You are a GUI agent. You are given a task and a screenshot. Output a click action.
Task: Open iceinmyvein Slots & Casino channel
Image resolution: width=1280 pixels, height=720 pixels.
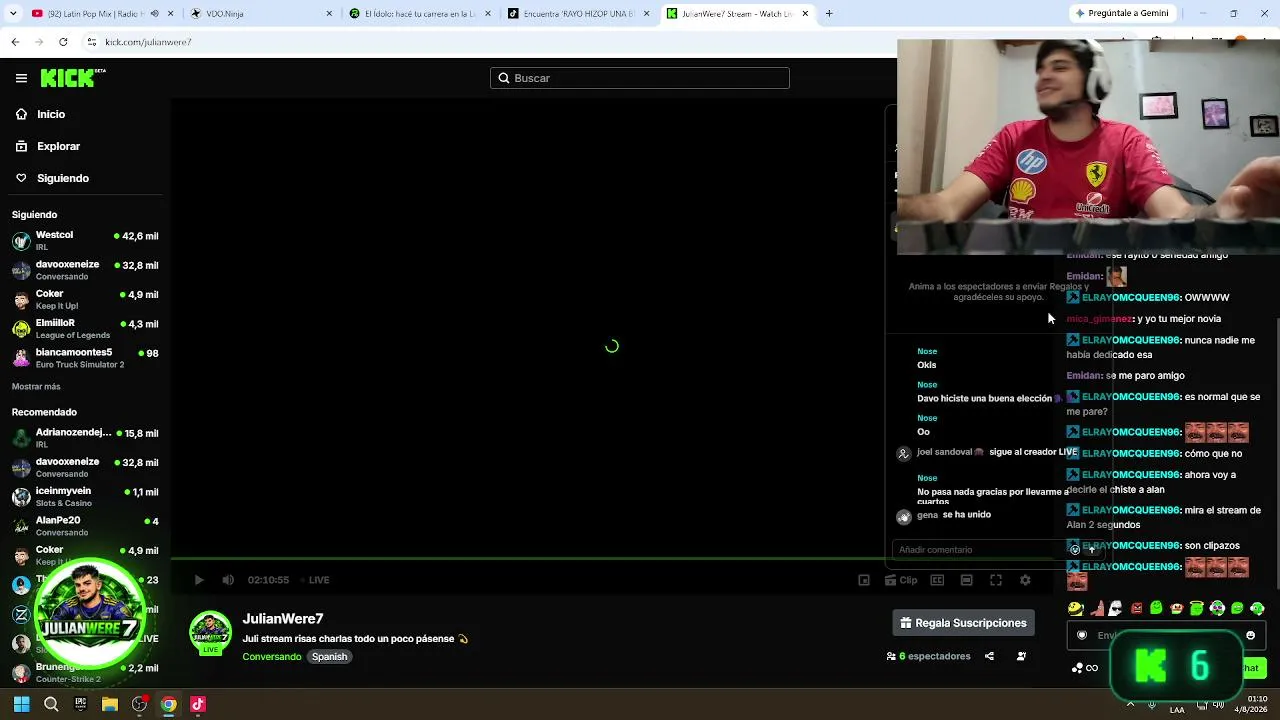[x=85, y=497]
